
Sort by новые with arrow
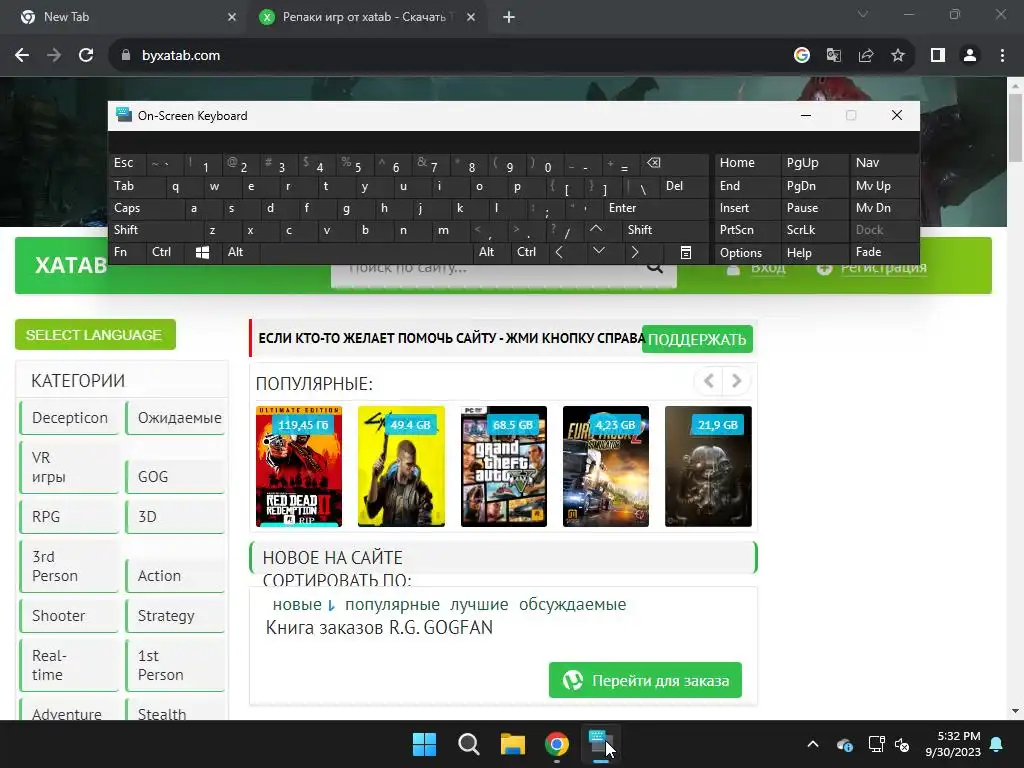tap(303, 604)
